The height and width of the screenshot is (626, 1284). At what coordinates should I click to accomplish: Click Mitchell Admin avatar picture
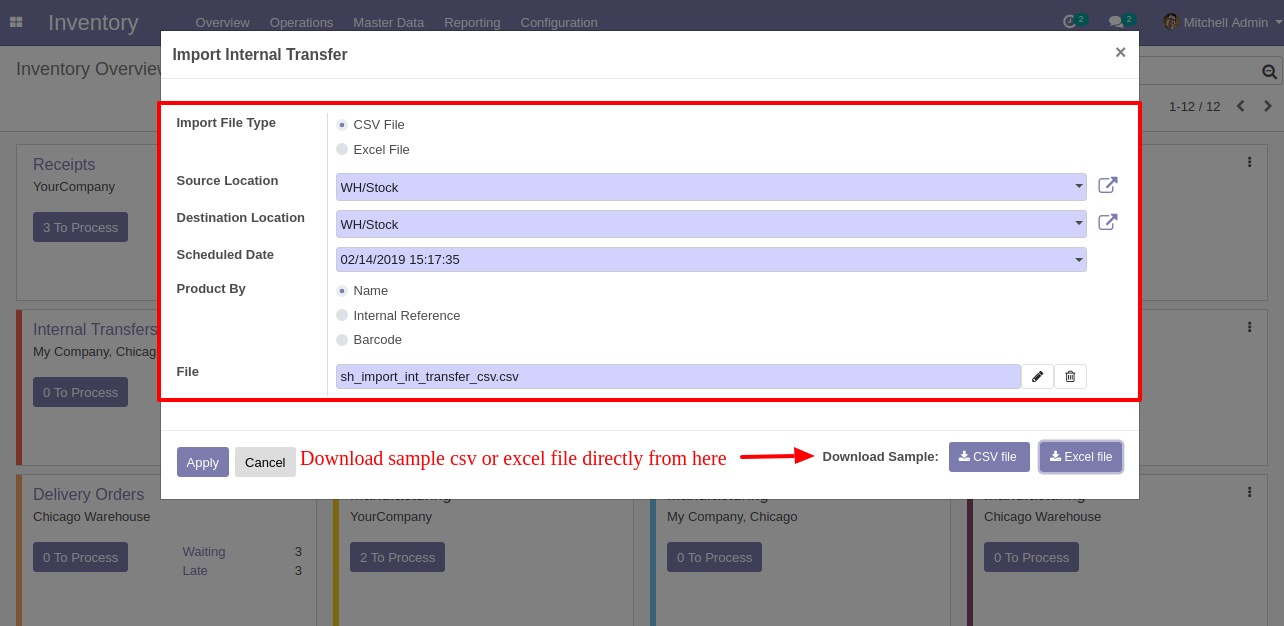click(x=1171, y=22)
